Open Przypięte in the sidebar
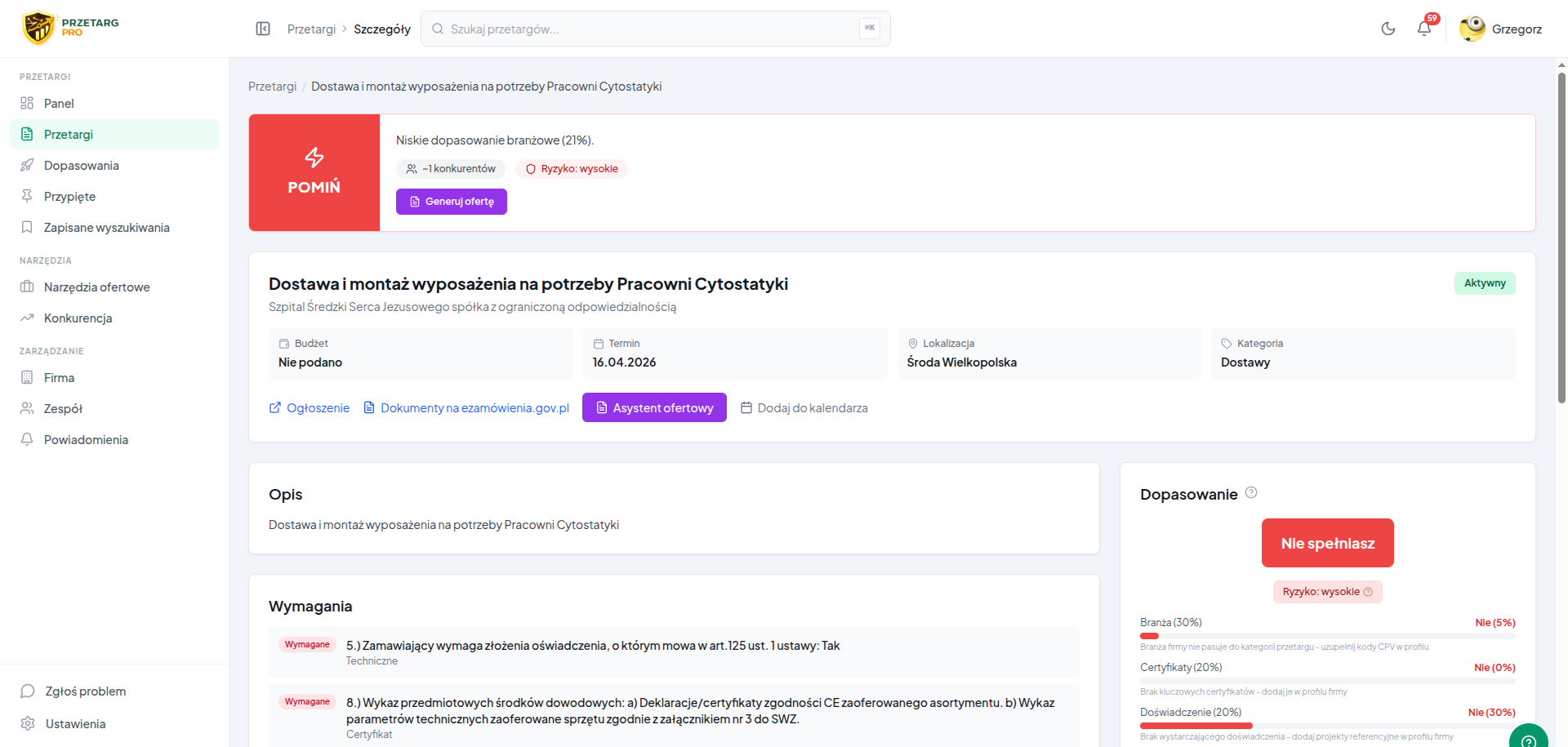Viewport: 1568px width, 747px height. (x=114, y=196)
